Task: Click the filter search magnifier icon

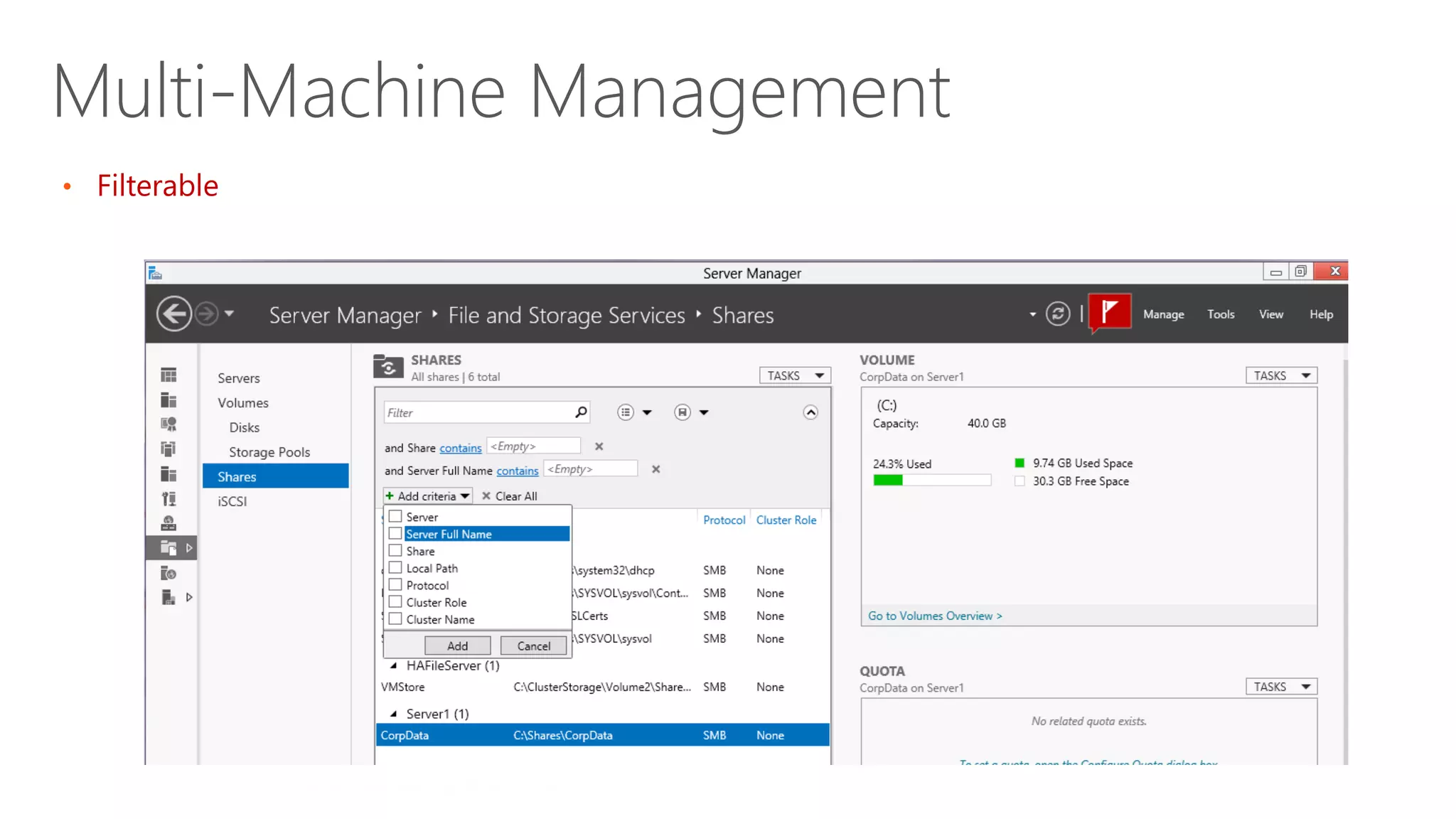Action: [581, 412]
